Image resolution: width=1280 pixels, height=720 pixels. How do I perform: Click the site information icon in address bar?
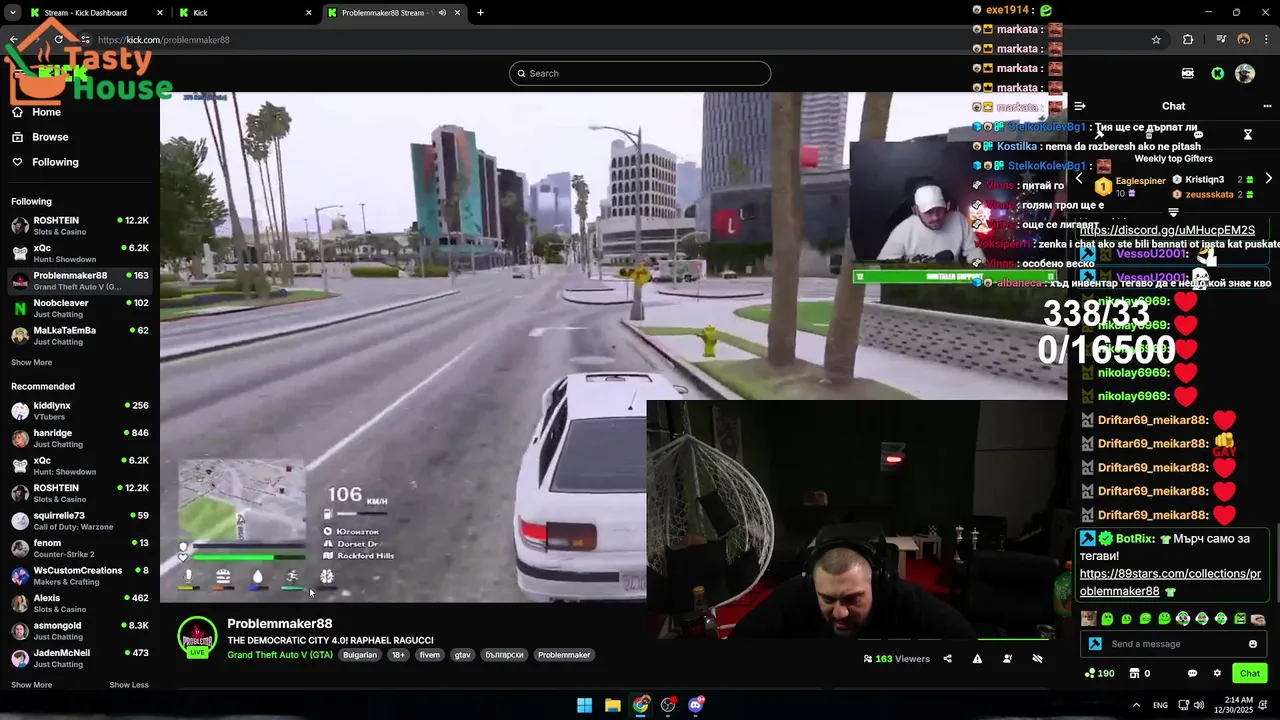pos(87,40)
